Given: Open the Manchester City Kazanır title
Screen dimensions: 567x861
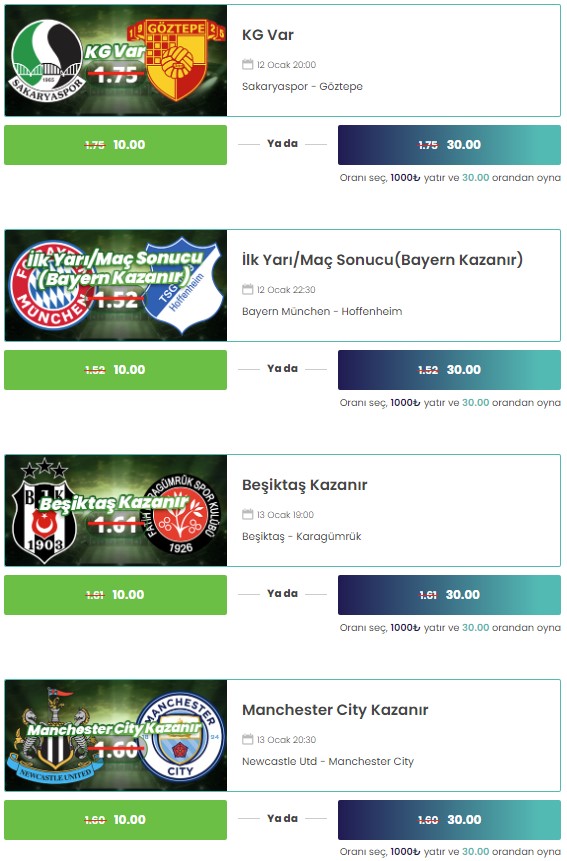Looking at the screenshot, I should click(x=335, y=710).
